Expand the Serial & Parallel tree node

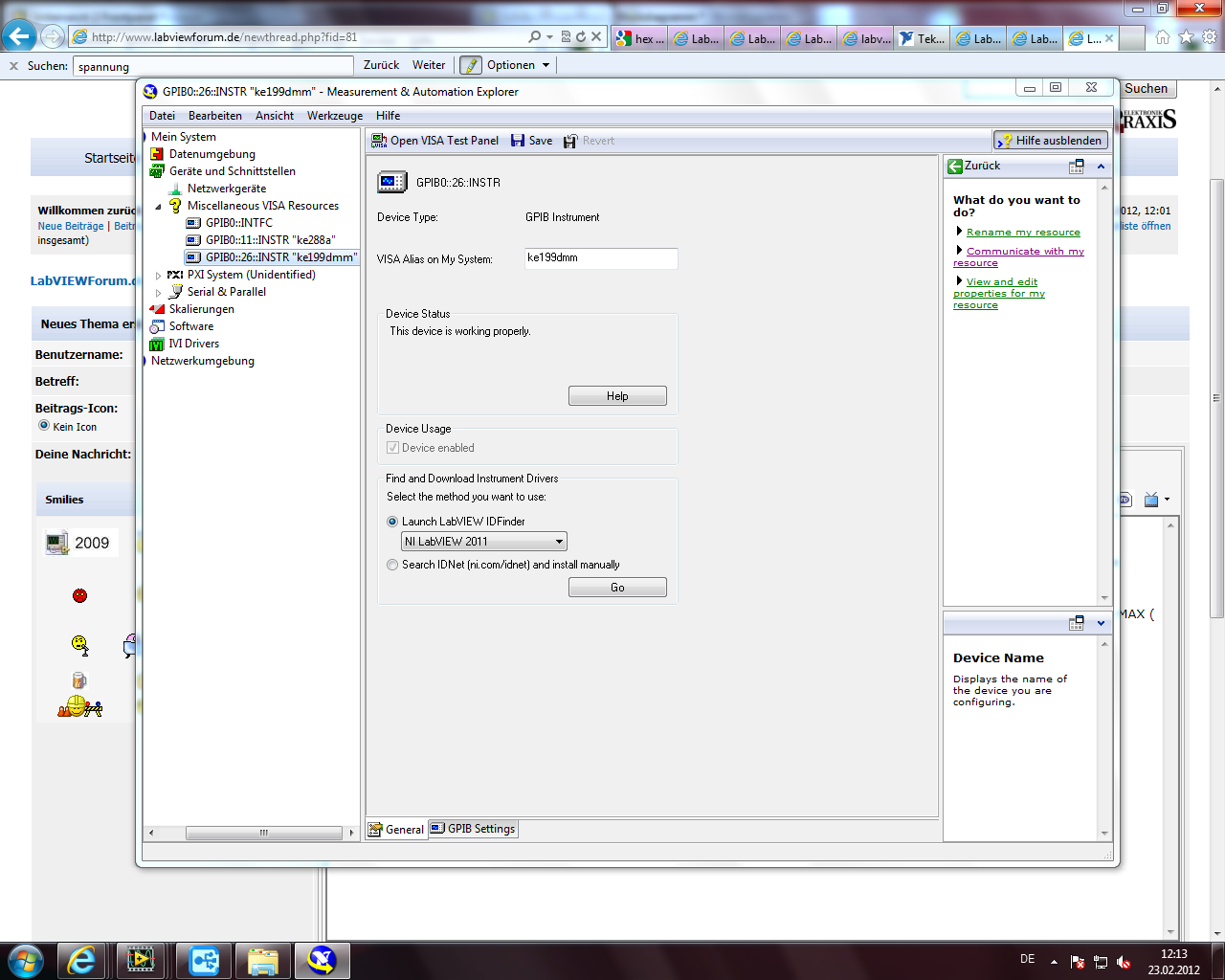[x=159, y=292]
